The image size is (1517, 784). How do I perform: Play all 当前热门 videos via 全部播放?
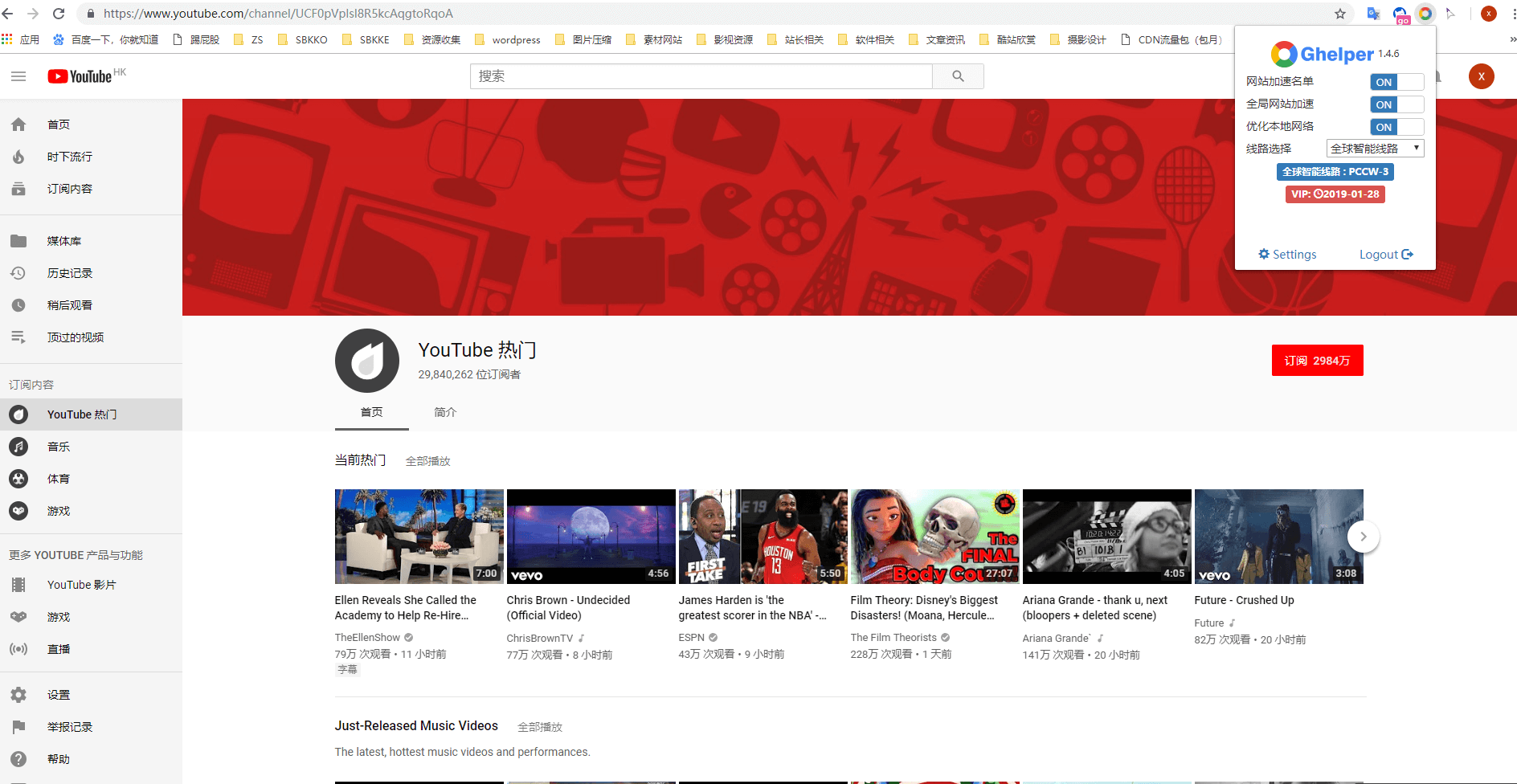(x=427, y=461)
